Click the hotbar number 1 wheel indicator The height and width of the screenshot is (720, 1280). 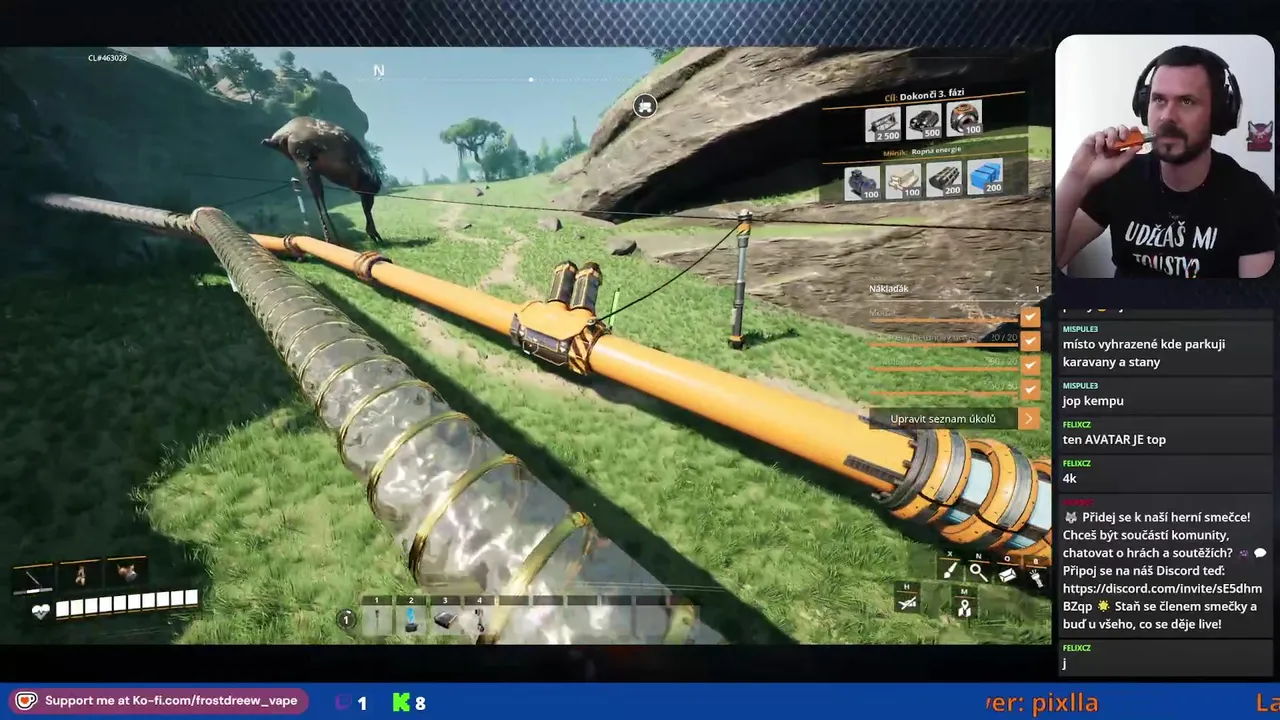pos(346,620)
